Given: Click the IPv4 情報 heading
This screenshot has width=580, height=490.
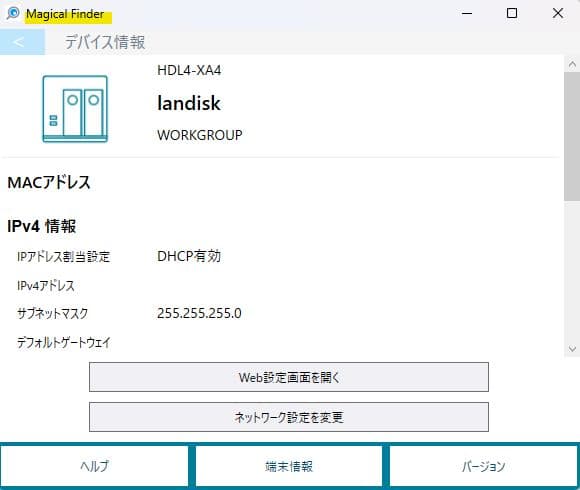Looking at the screenshot, I should [x=41, y=226].
